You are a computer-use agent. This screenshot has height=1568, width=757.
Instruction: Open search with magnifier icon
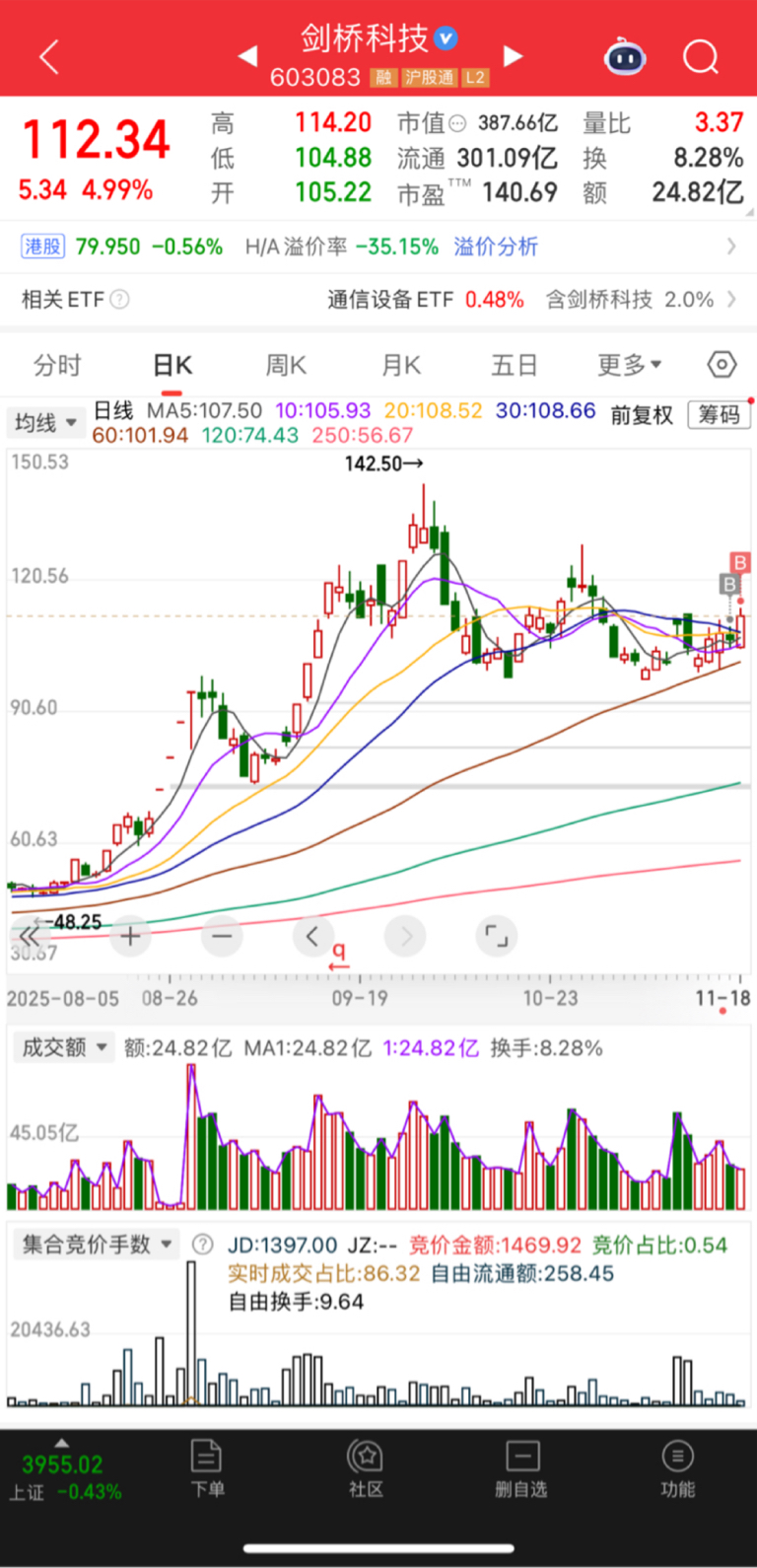(701, 57)
